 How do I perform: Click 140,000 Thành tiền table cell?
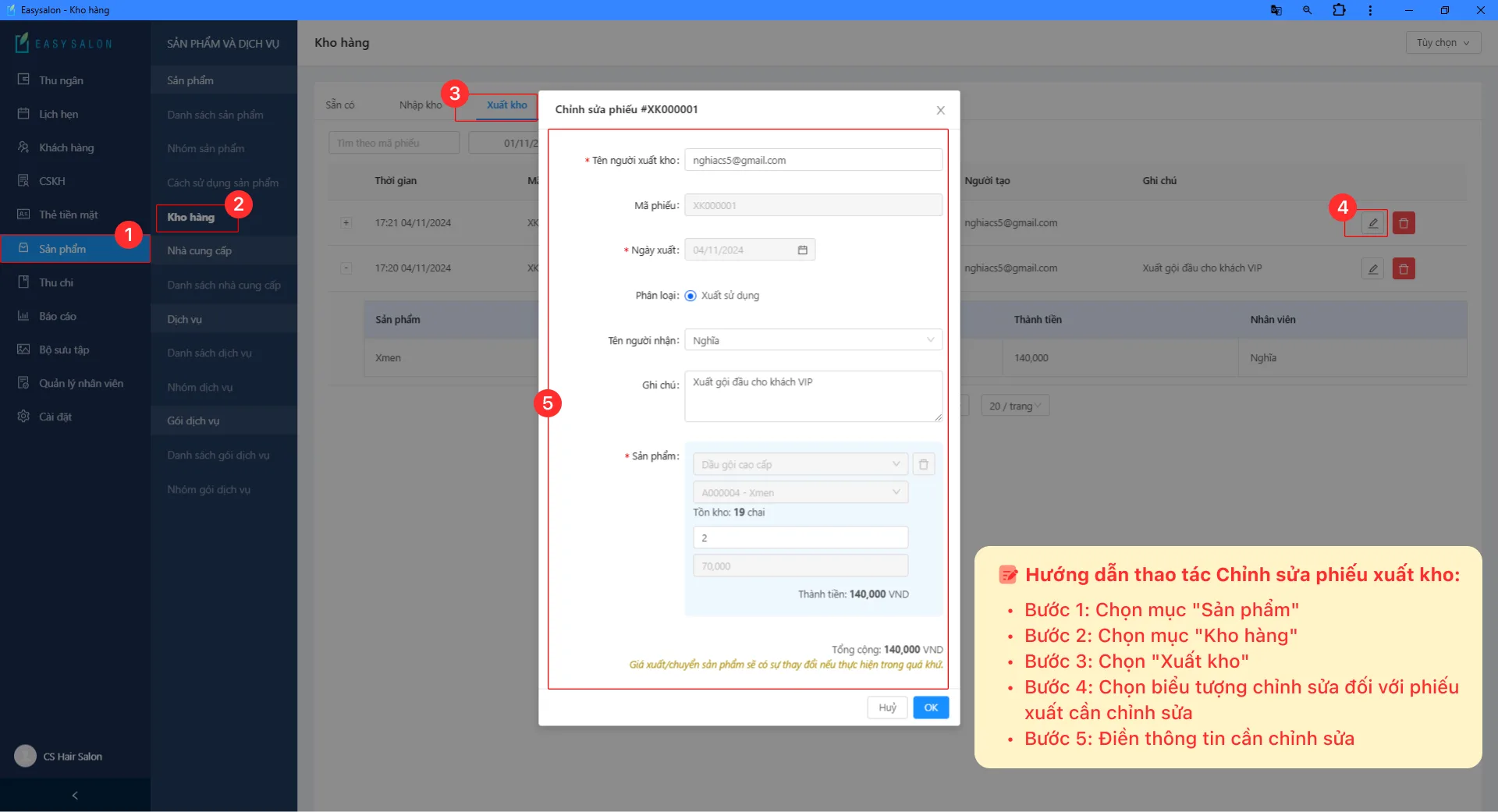(x=1031, y=358)
